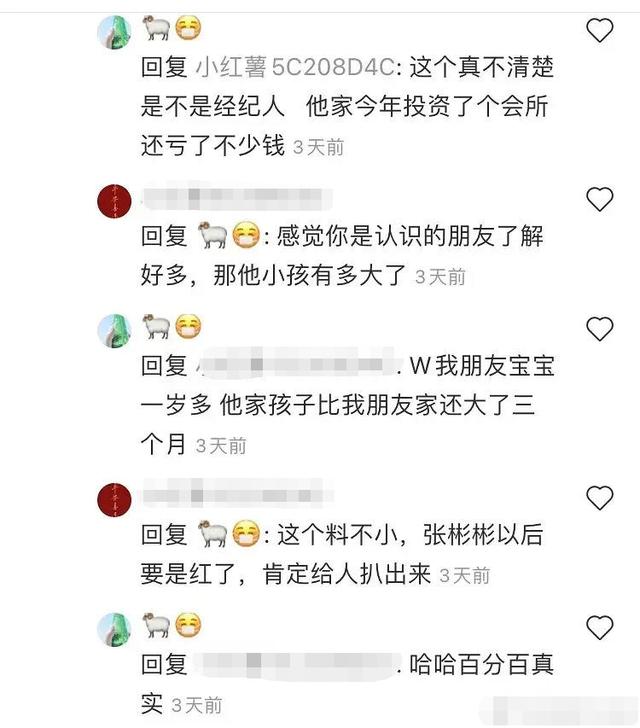Screen dimensions: 640x728
Task: Open the red avatar above 感觉你是认识的朋友
Action: (x=114, y=201)
